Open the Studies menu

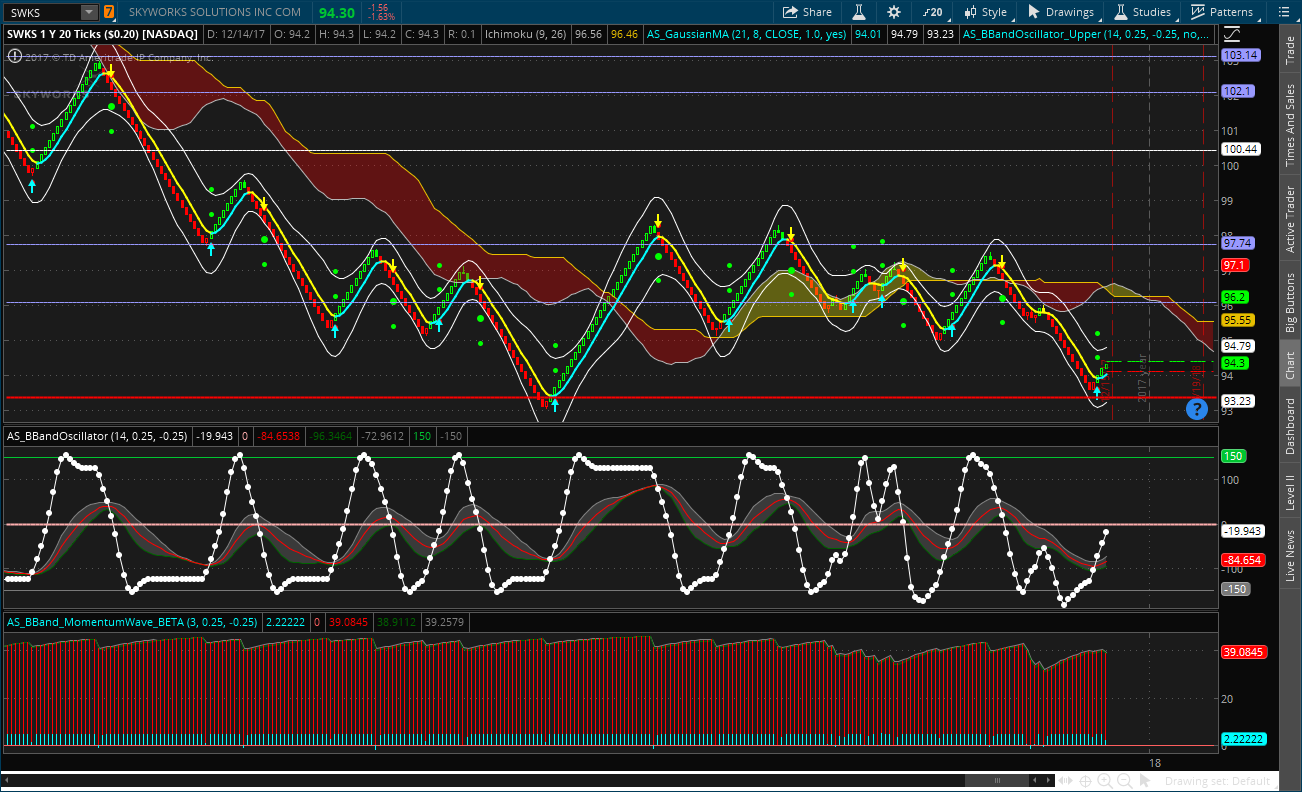pyautogui.click(x=1142, y=12)
